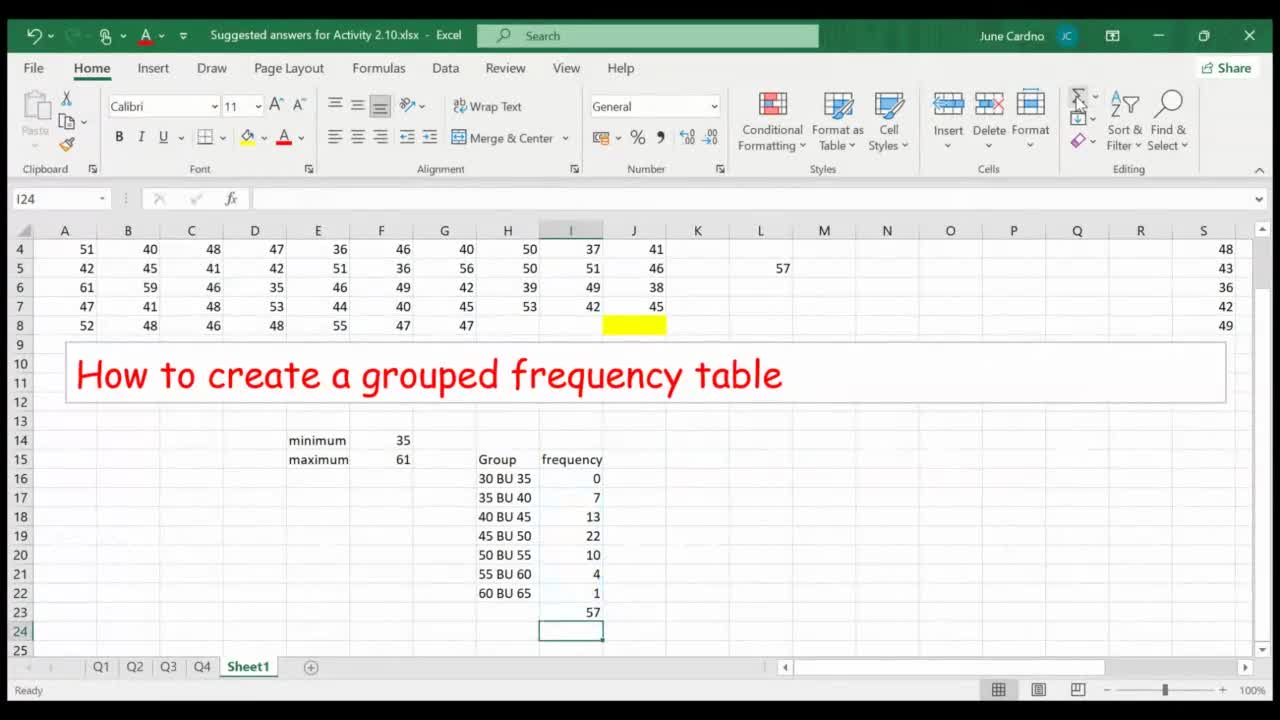Screen dimensions: 1280x720
Task: Toggle Bold formatting
Action: 119,137
